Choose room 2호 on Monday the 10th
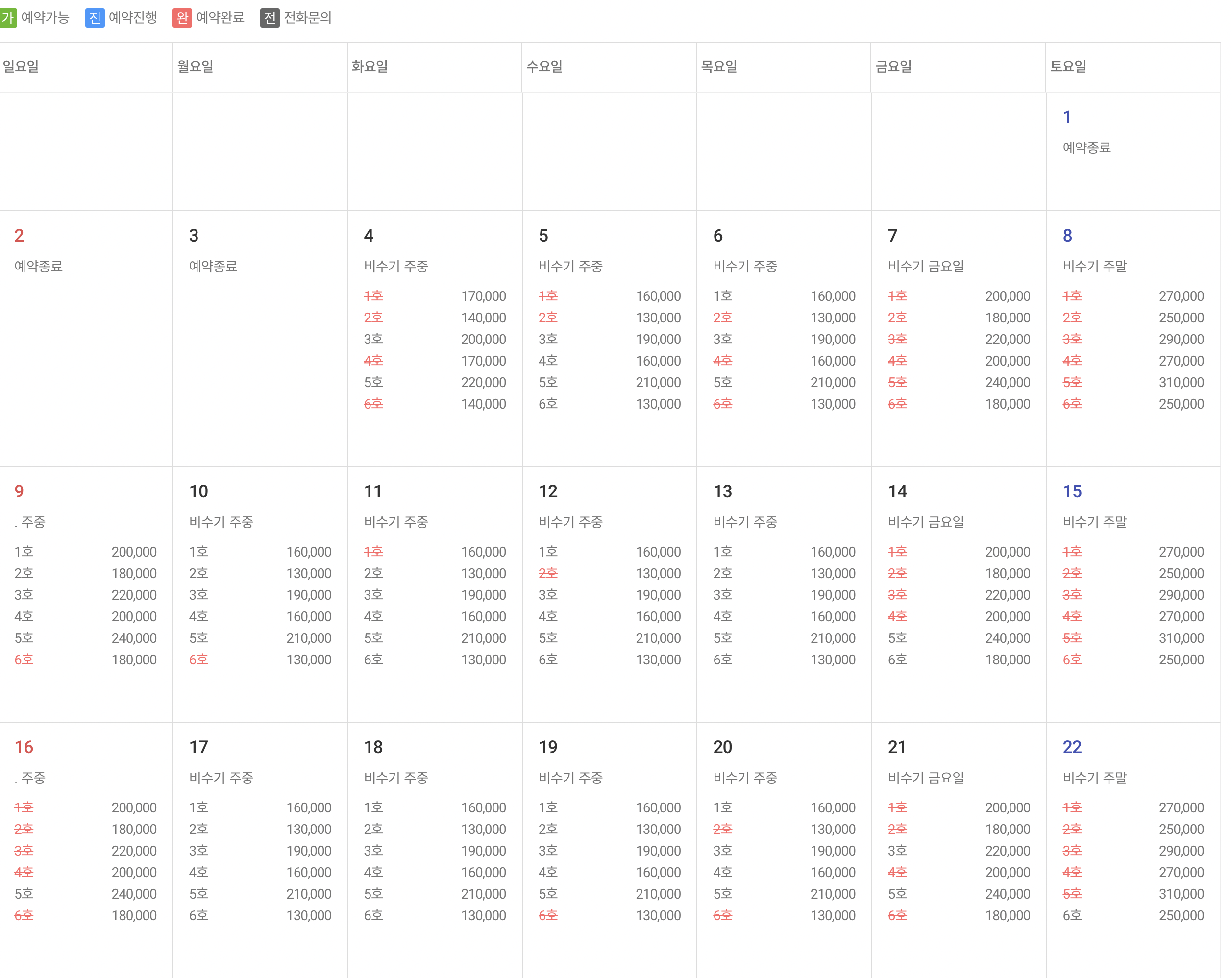 point(199,574)
